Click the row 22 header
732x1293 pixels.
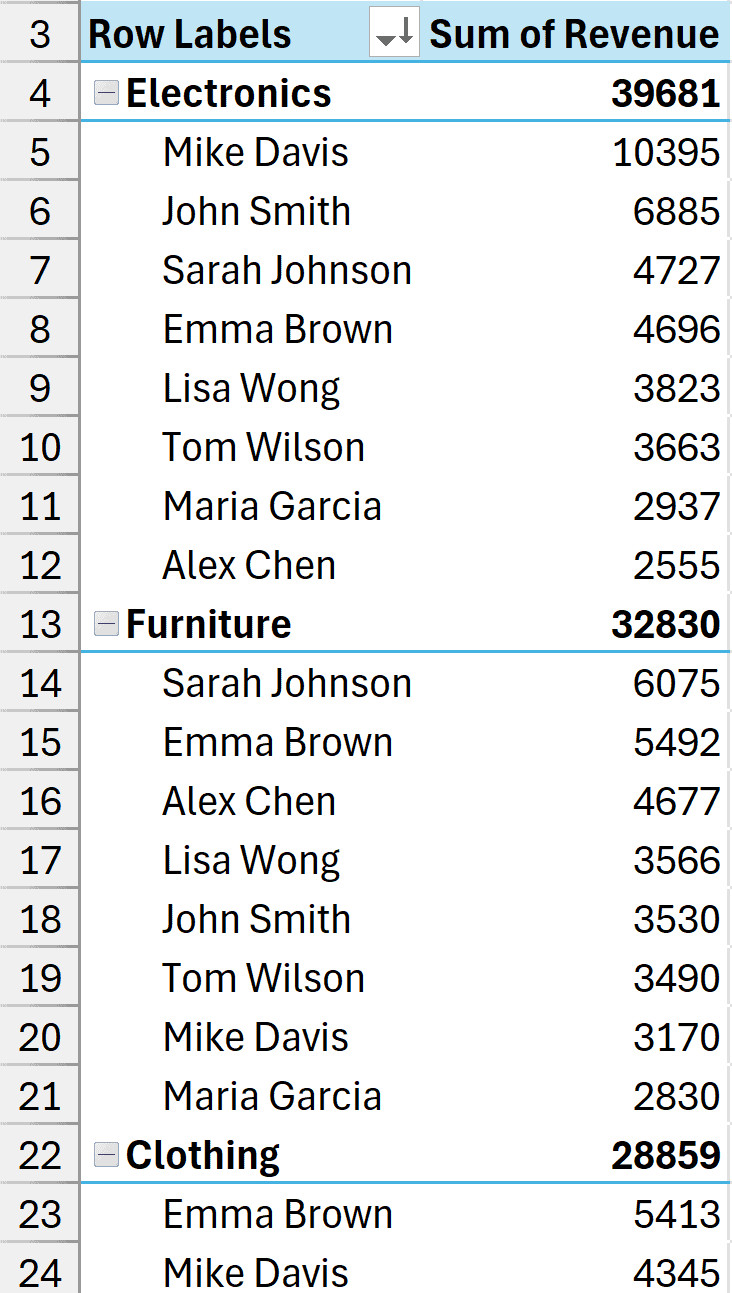pyautogui.click(x=40, y=1155)
